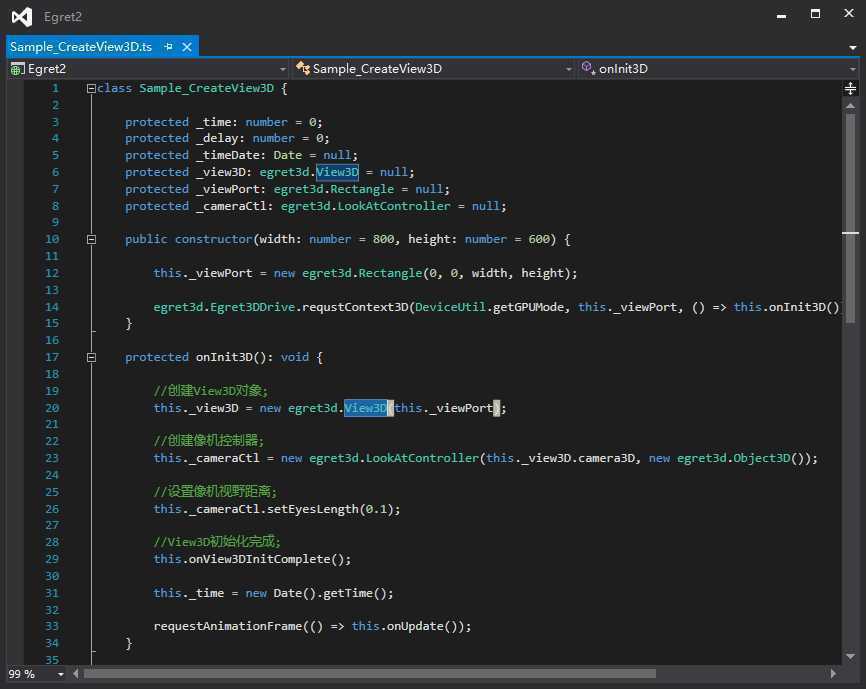
Task: Click the horizontal scrollbar left arrow
Action: tap(76, 674)
